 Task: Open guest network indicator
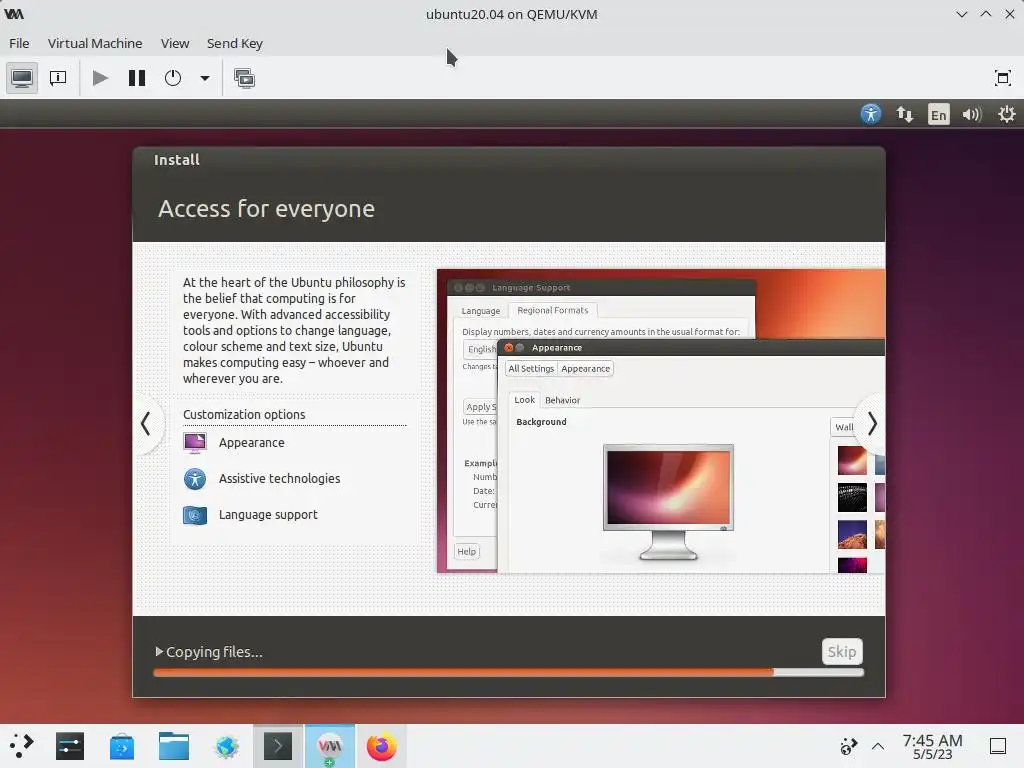pos(904,114)
